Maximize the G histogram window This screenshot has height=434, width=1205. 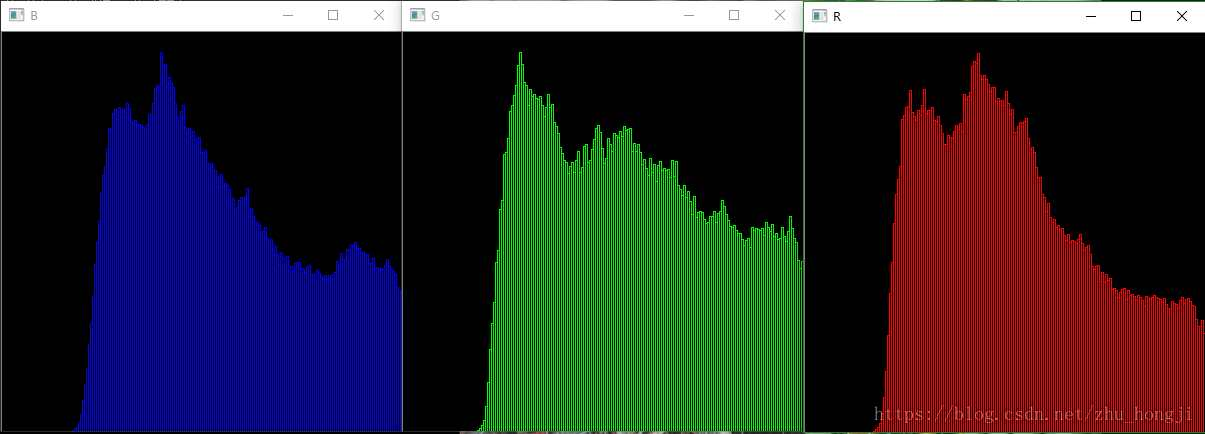pyautogui.click(x=734, y=15)
